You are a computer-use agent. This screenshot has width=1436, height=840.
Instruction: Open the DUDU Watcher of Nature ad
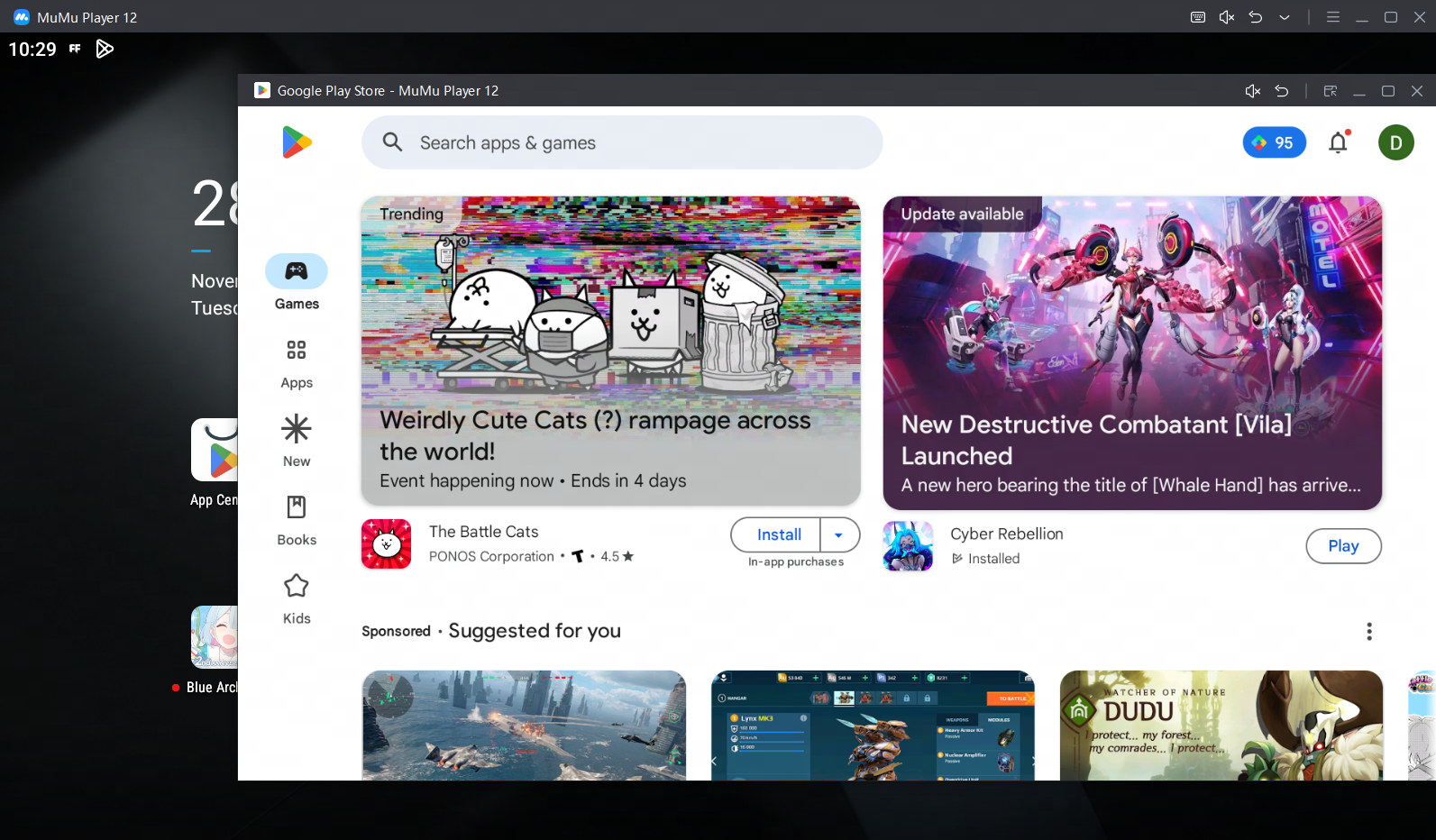coord(1221,725)
